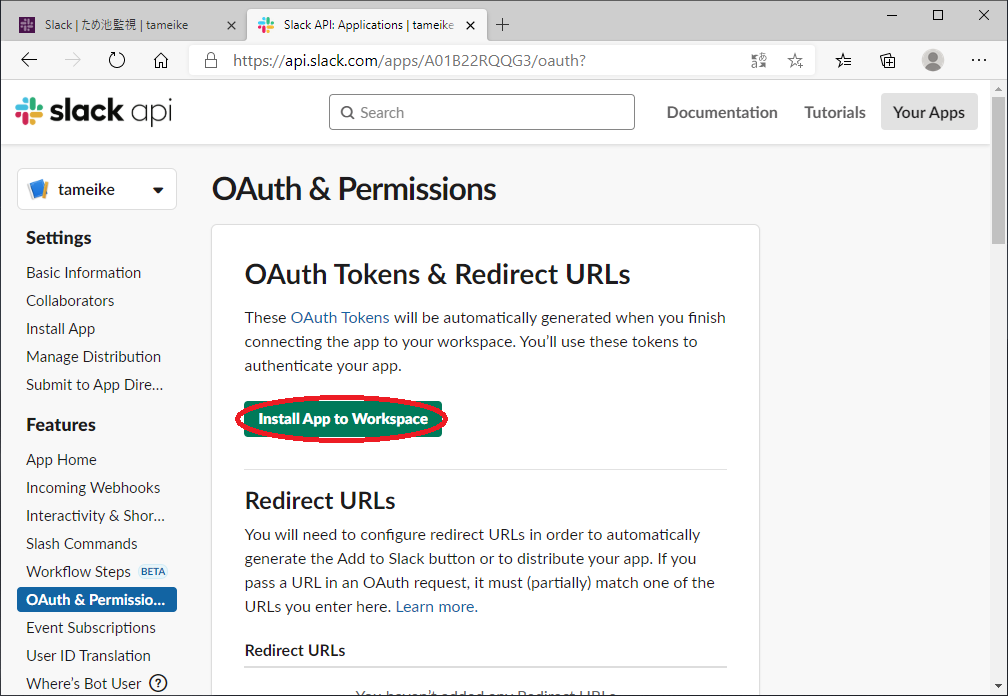Open the browser settings ellipsis menu
1008x696 pixels.
click(979, 60)
